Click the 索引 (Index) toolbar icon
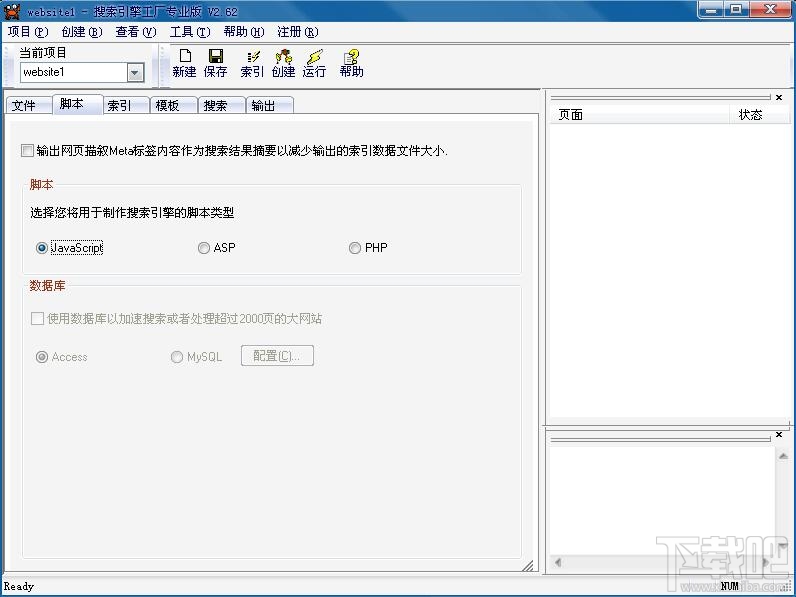 [x=252, y=63]
